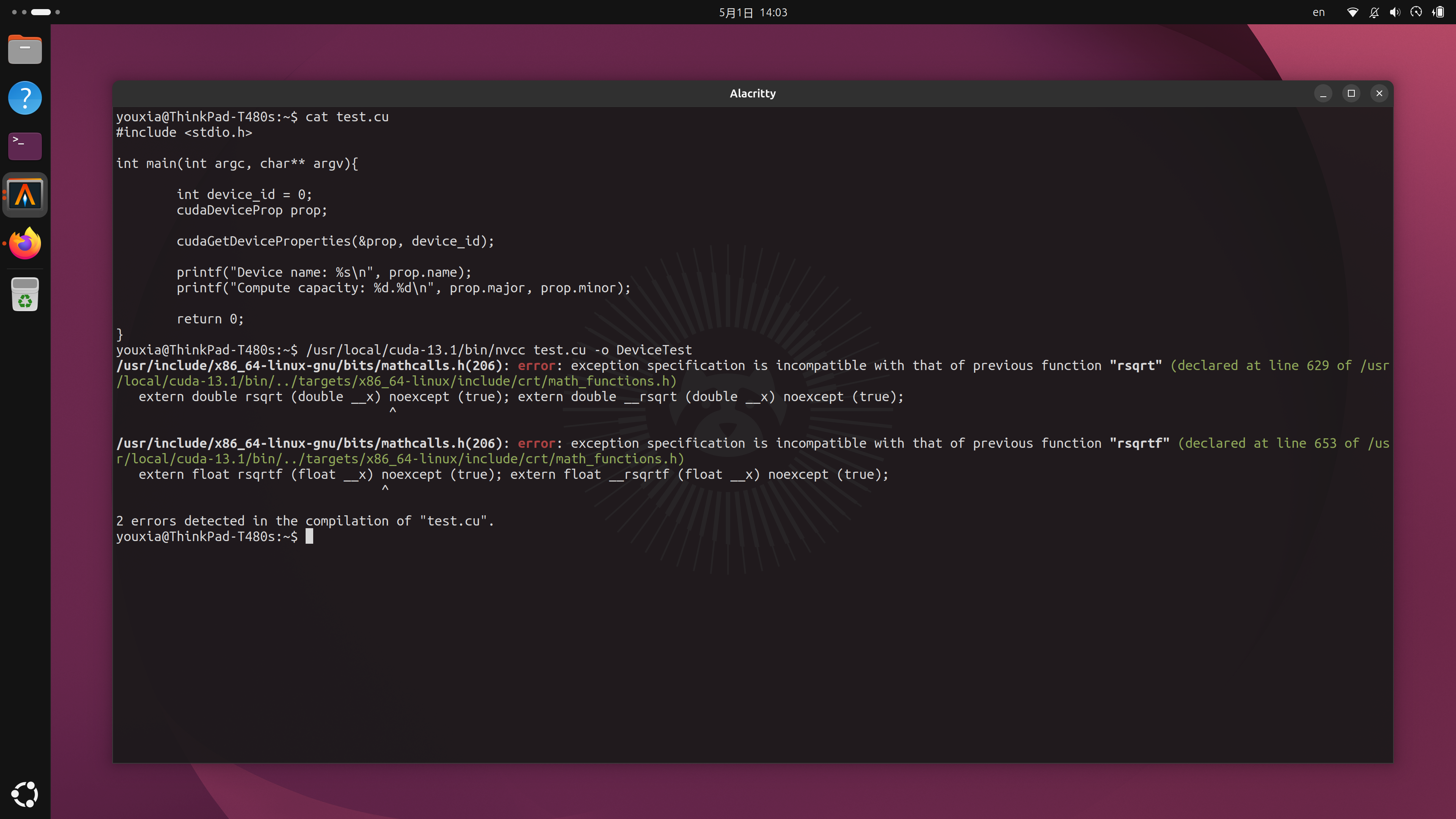This screenshot has width=1456, height=819.
Task: Click the nvcc compile command line
Action: click(x=499, y=350)
